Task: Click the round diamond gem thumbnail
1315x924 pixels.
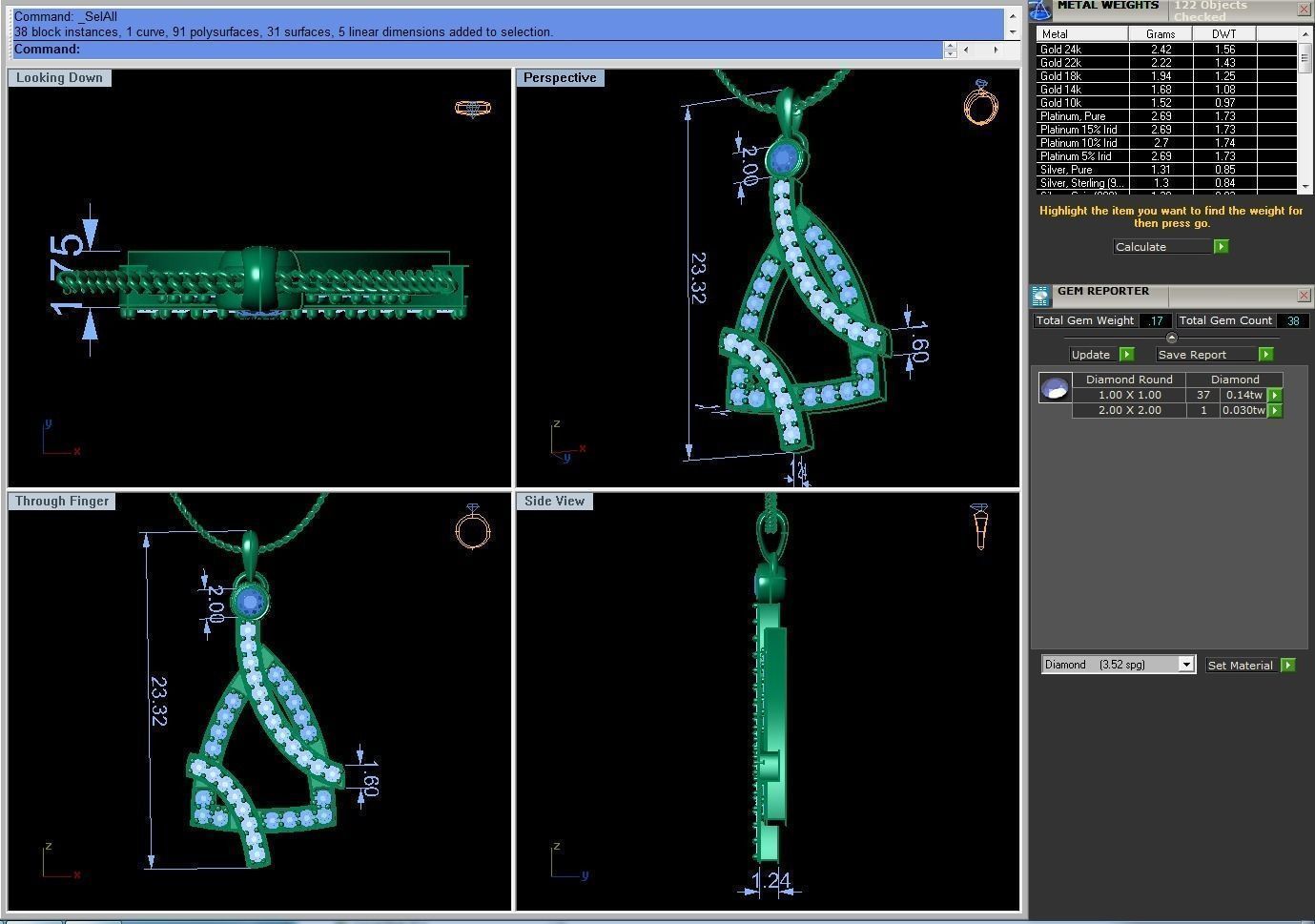Action: [1055, 388]
